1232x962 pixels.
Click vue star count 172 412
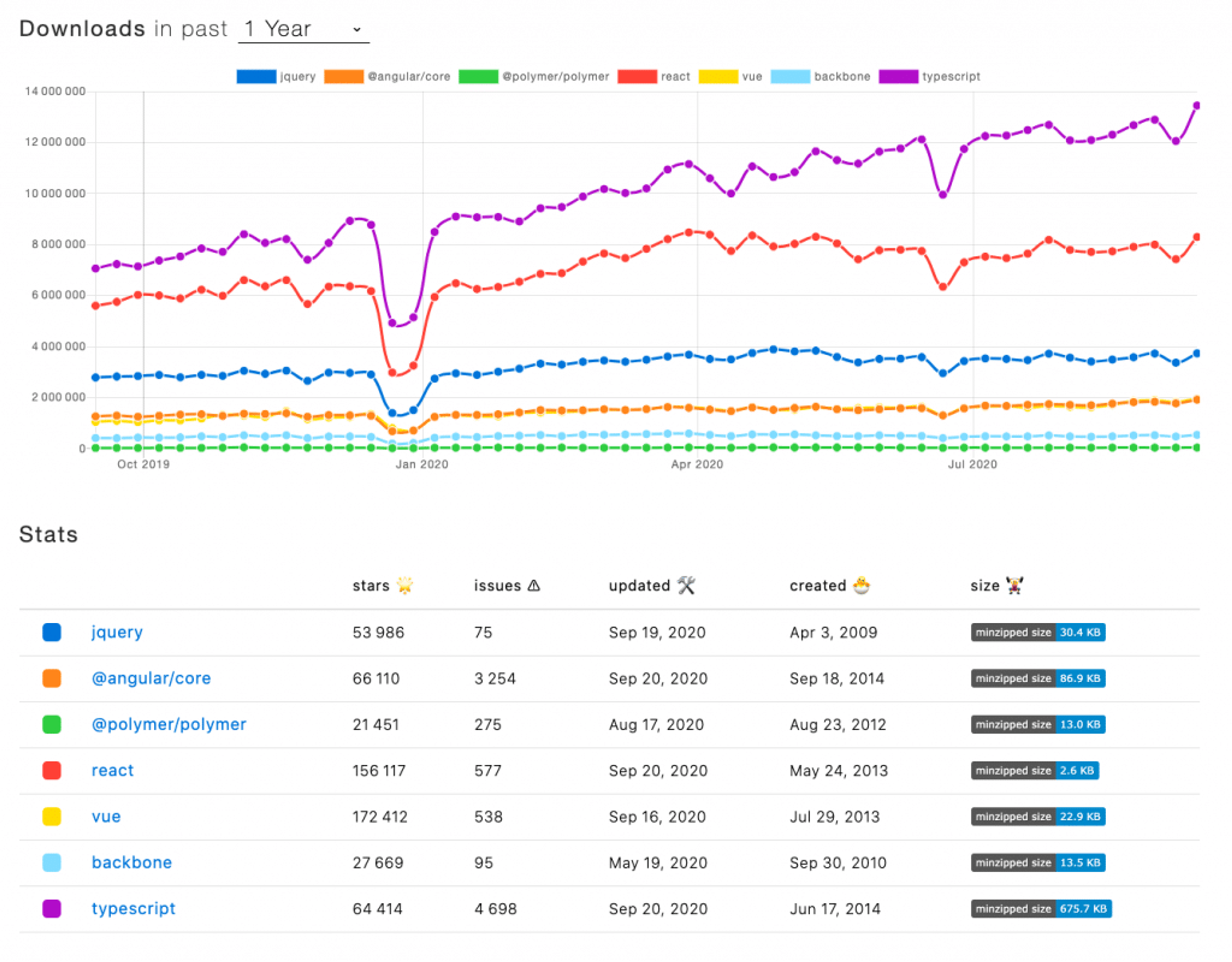pyautogui.click(x=380, y=817)
